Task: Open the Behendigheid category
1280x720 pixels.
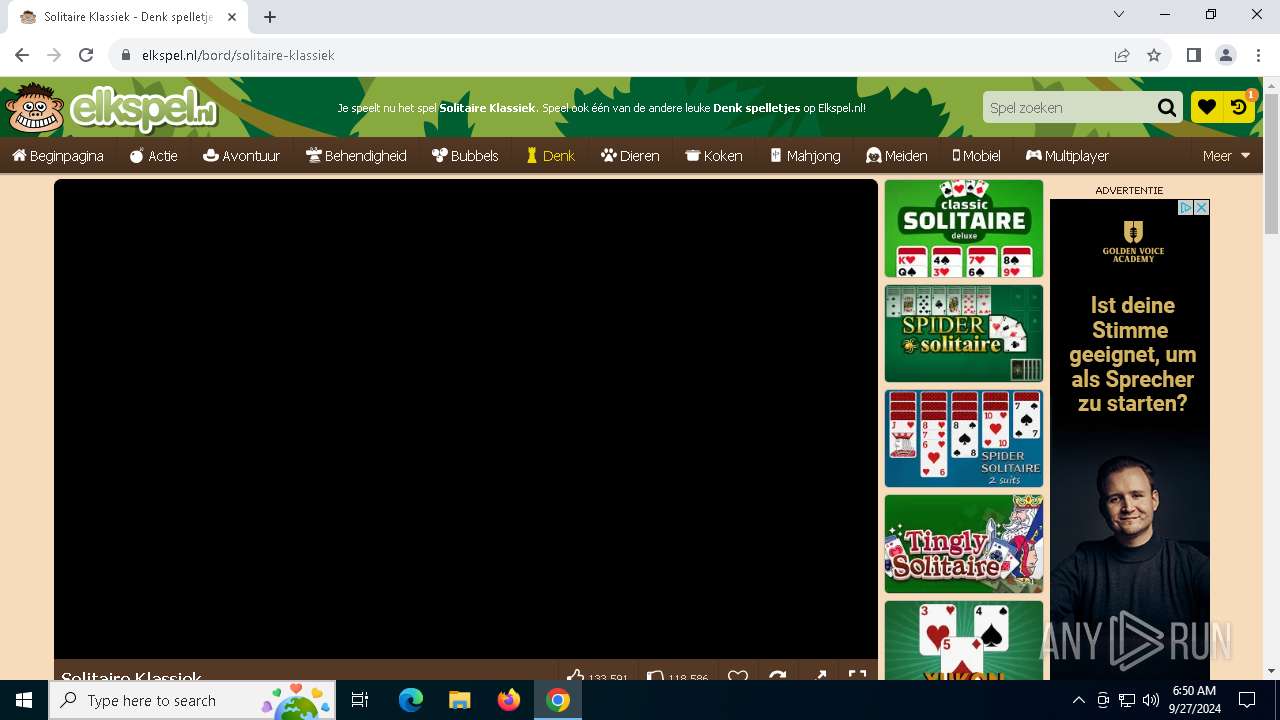Action: click(x=356, y=156)
